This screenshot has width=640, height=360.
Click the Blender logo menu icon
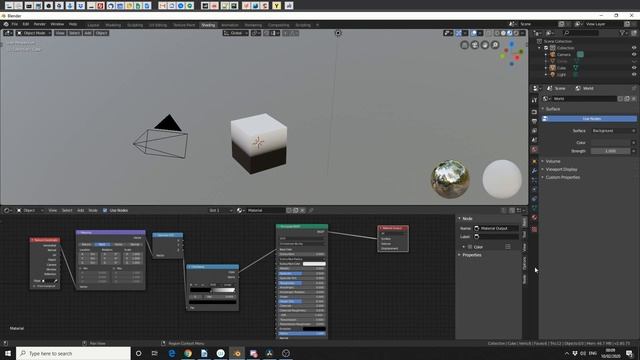click(x=6, y=24)
